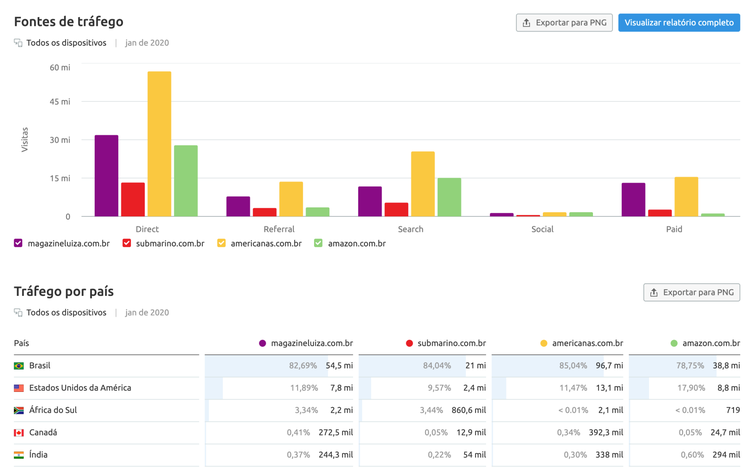The image size is (750, 475).
Task: Uncheck magazineluiza.com.br legend checkbox
Action: click(x=18, y=243)
